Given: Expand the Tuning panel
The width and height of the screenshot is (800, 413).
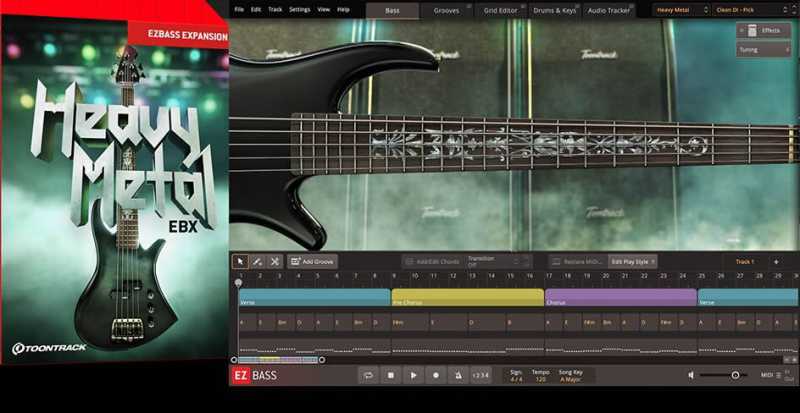Looking at the screenshot, I should [764, 50].
